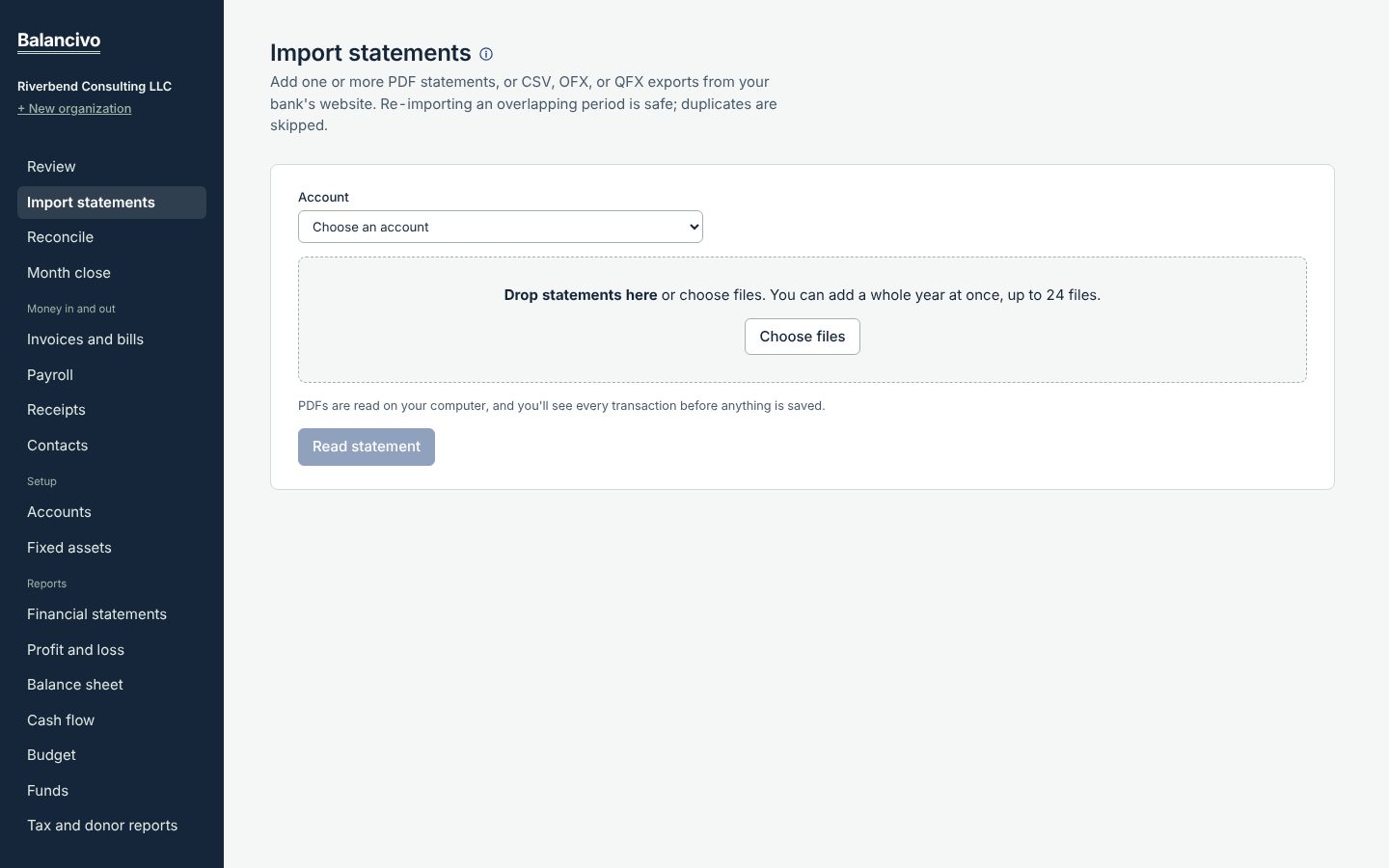The height and width of the screenshot is (868, 1389).
Task: Click the Drop statements here text
Action: [x=581, y=295]
